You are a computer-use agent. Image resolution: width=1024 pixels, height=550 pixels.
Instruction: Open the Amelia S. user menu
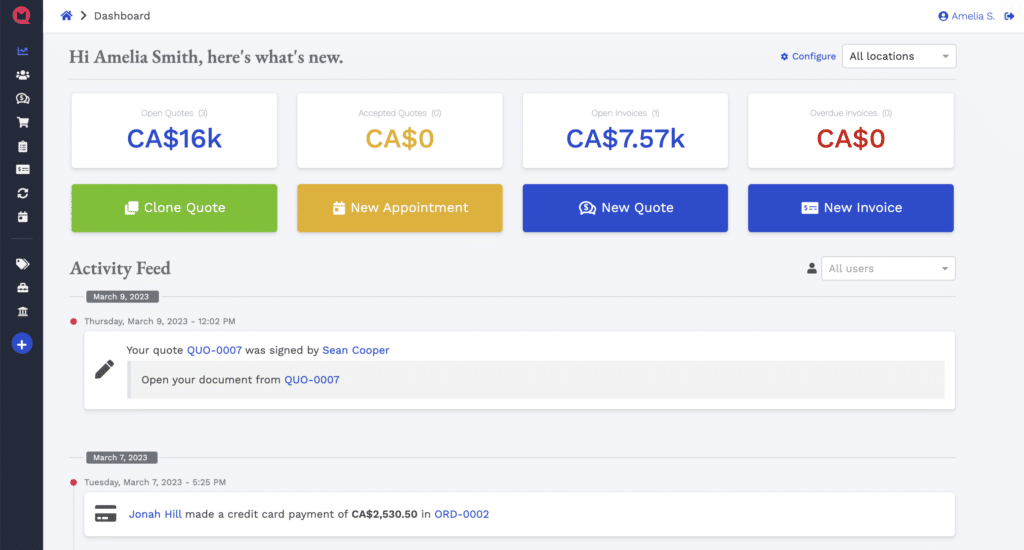click(966, 16)
